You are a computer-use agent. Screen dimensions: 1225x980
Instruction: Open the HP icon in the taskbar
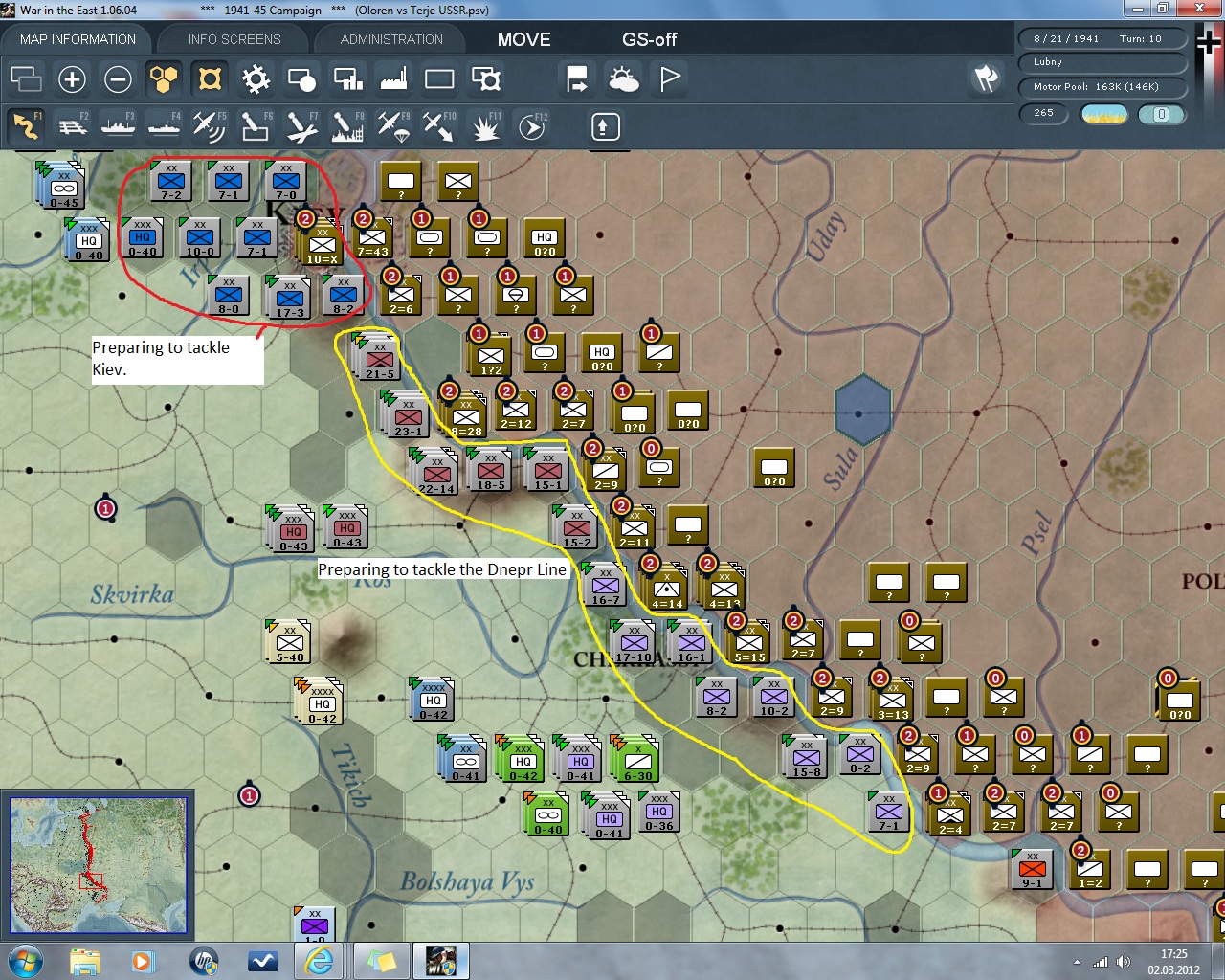click(x=204, y=961)
